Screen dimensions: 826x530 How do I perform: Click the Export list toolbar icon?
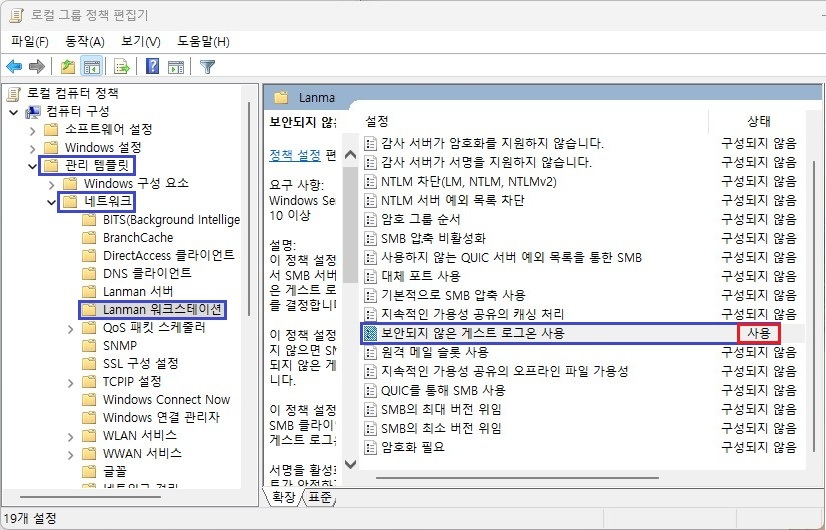122,66
